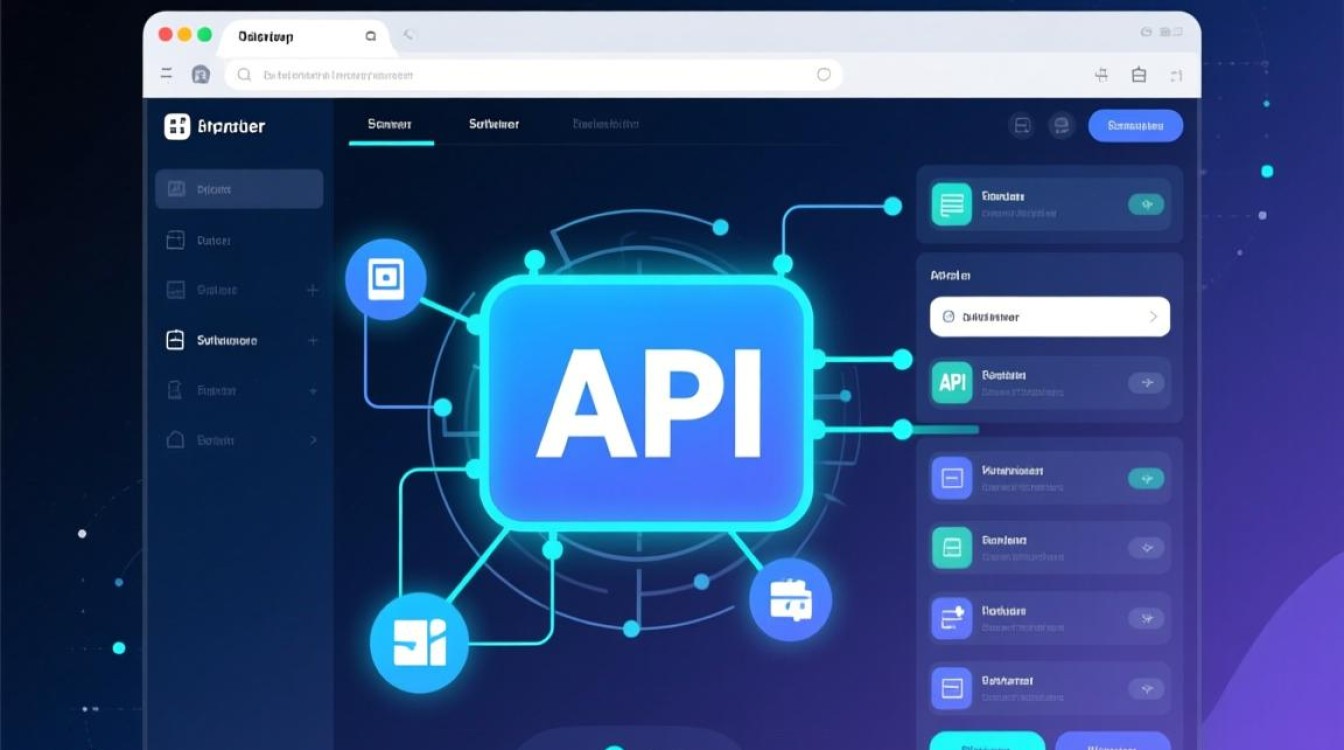This screenshot has width=1344, height=750.
Task: Enable the toggle on the green API row
Action: (x=1146, y=383)
